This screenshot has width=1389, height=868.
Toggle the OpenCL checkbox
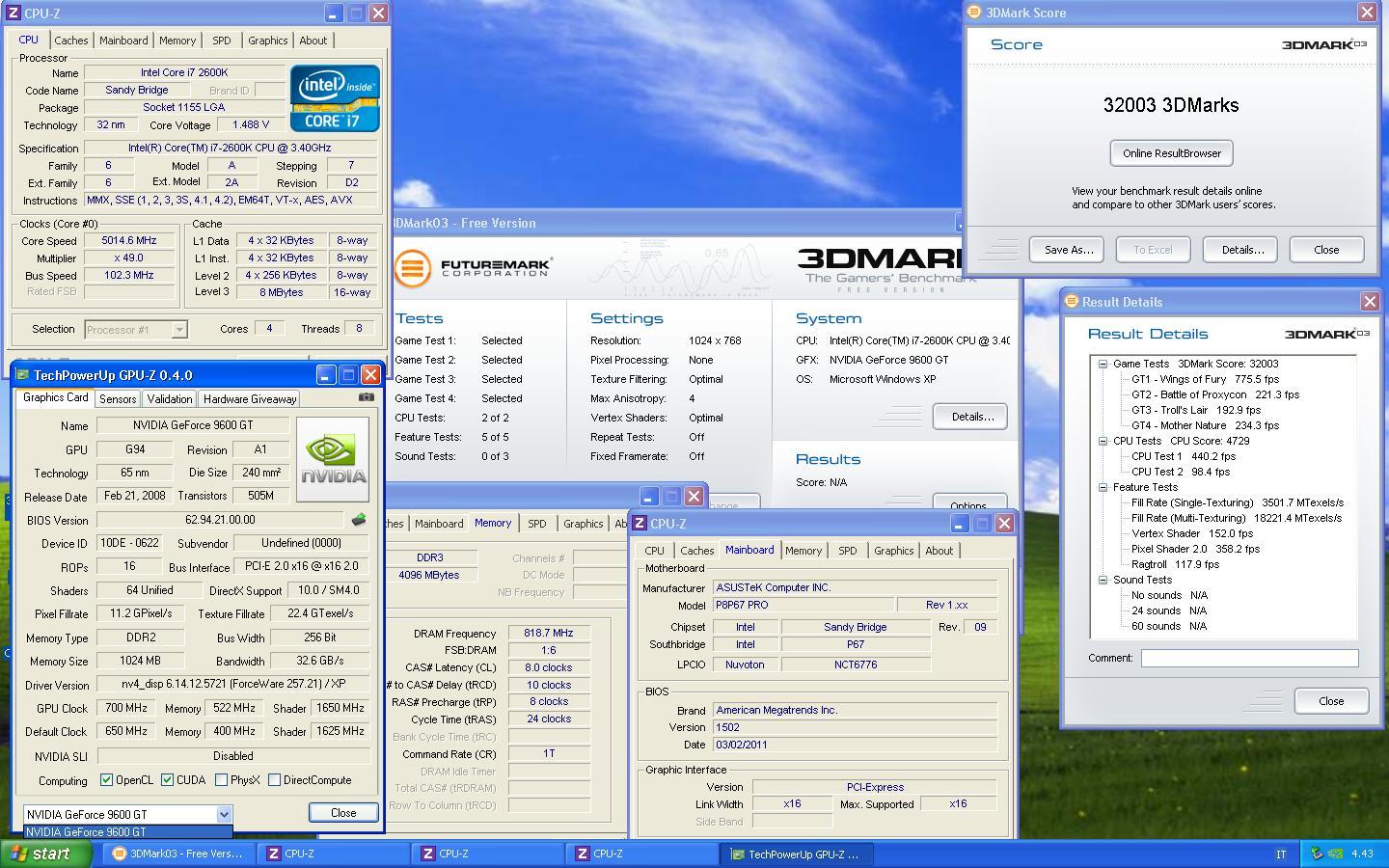106,780
